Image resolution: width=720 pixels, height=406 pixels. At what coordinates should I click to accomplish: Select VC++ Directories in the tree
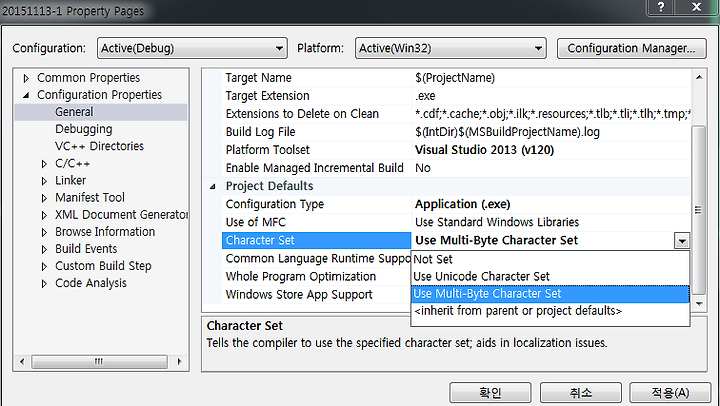click(99, 146)
